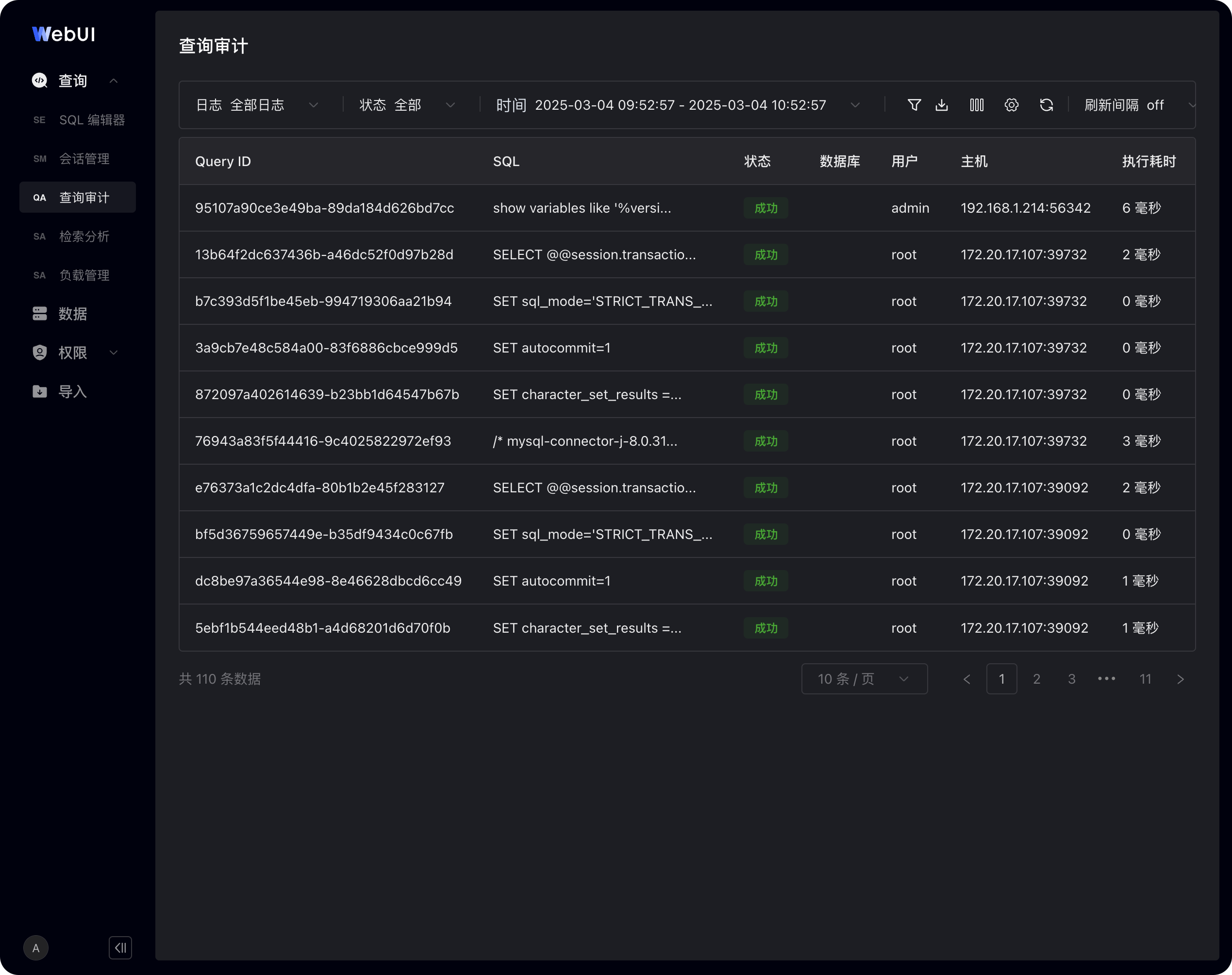
Task: Click the WebUI logo
Action: tap(63, 34)
